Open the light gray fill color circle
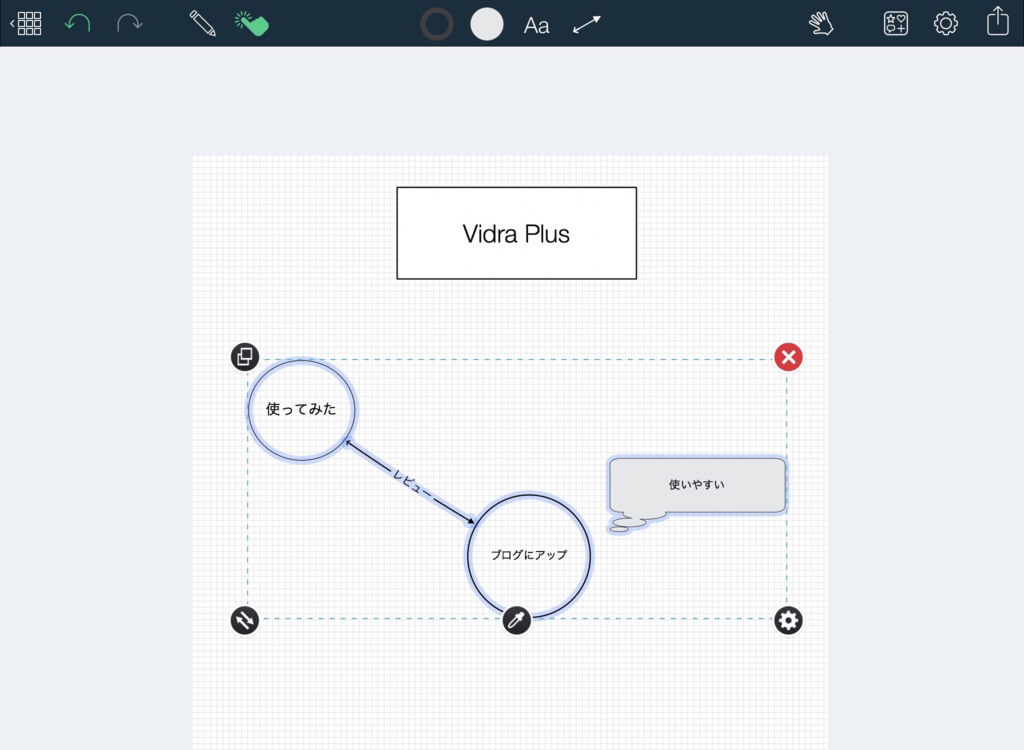 487,24
